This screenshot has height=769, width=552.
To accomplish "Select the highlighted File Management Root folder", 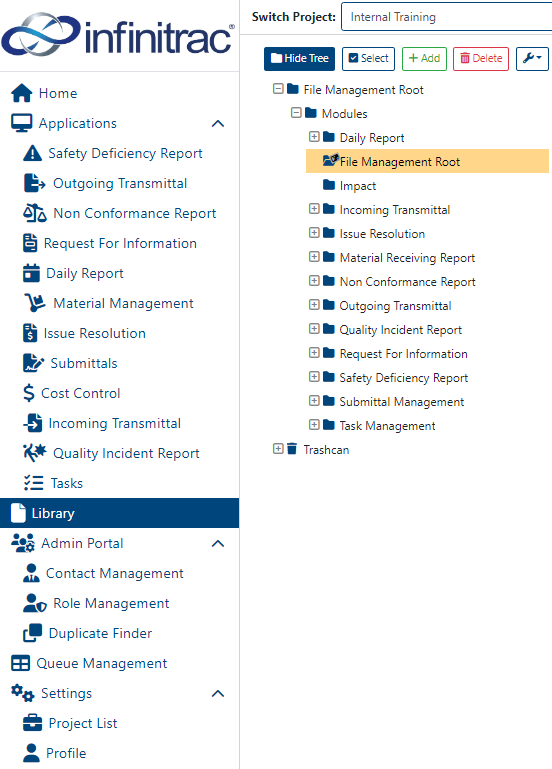I will point(427,161).
